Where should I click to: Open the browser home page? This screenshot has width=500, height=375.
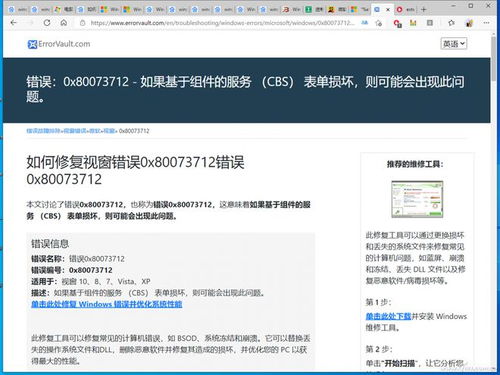(x=64, y=23)
